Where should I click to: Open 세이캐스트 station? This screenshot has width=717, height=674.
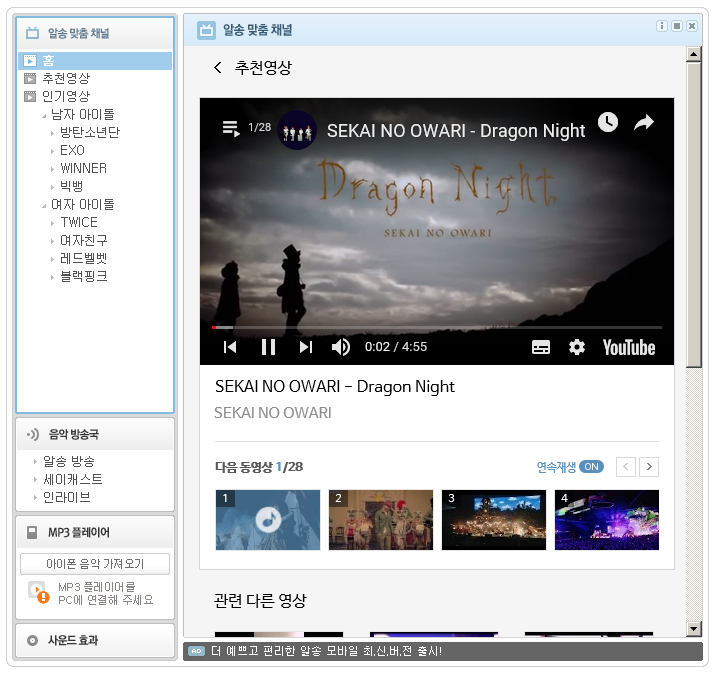[73, 479]
